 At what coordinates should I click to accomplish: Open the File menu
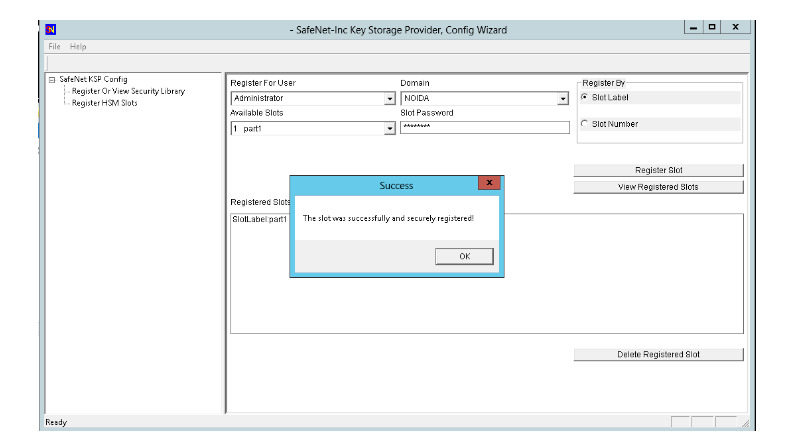[54, 47]
